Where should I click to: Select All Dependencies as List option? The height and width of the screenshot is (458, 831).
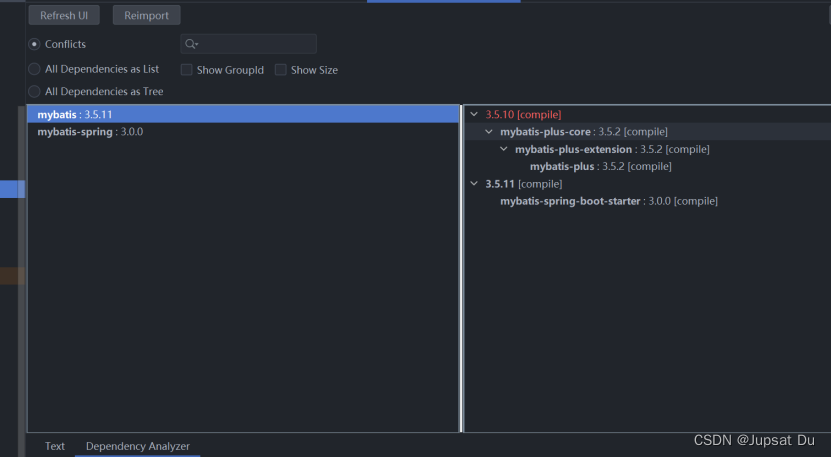[34, 69]
